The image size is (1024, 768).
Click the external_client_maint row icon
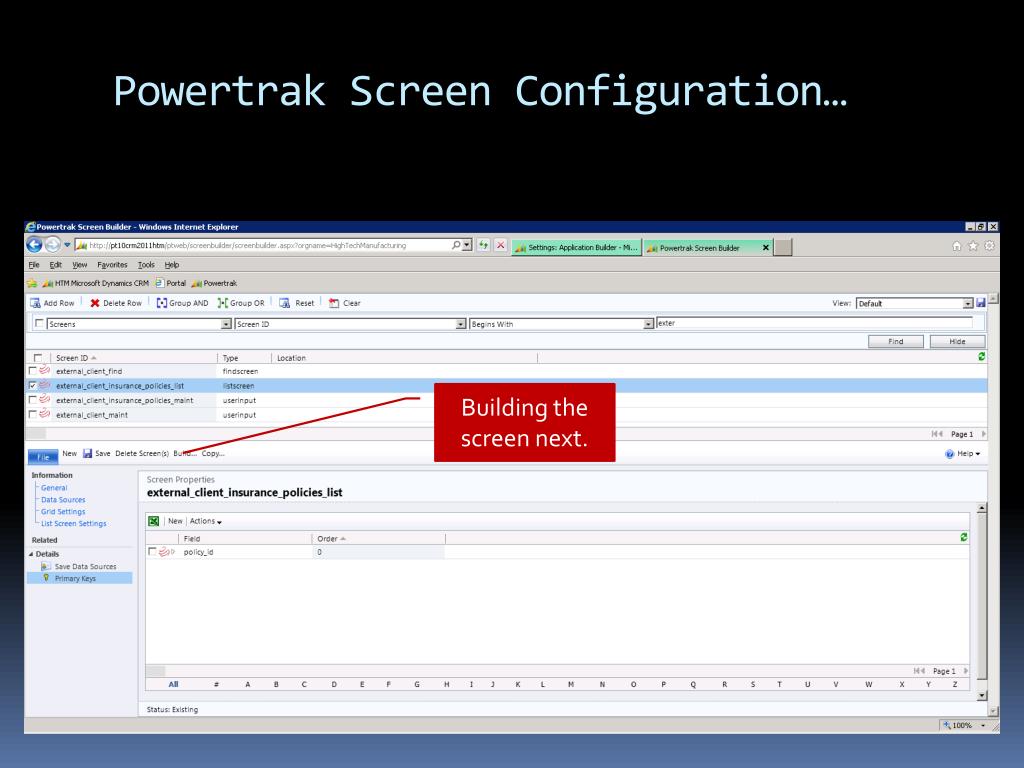pos(44,414)
